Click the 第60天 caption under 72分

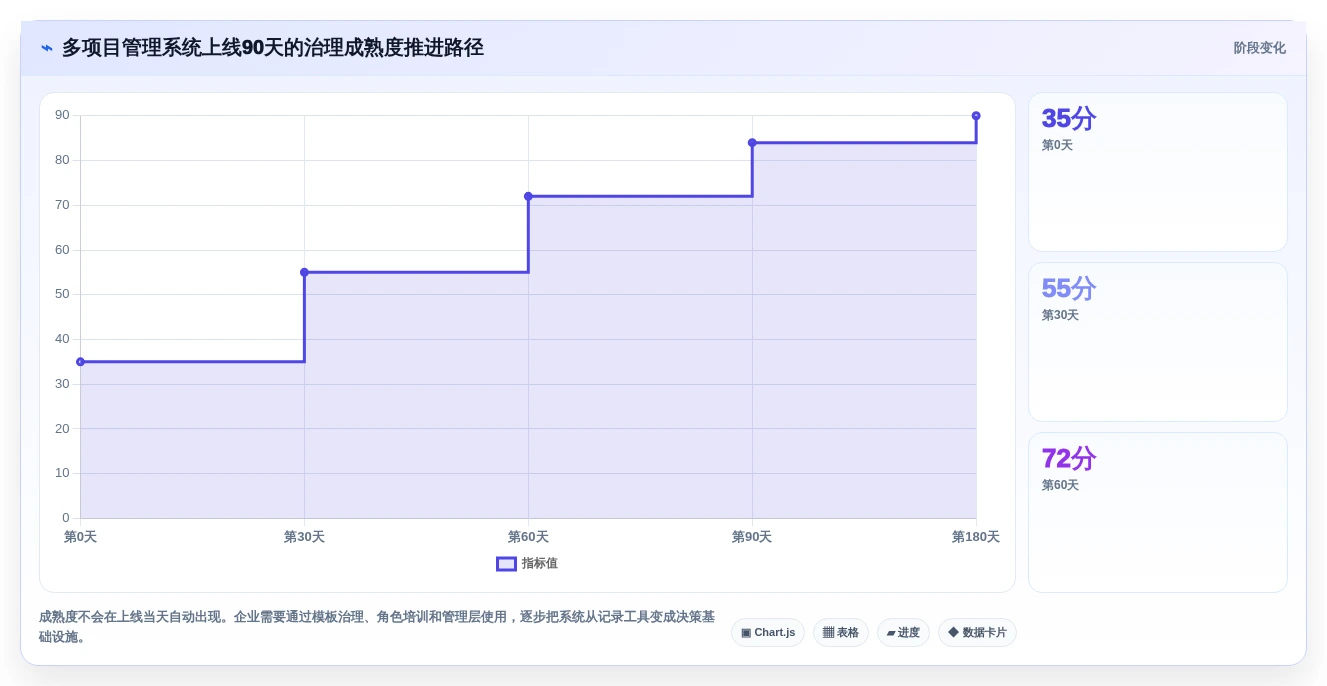tap(1060, 485)
